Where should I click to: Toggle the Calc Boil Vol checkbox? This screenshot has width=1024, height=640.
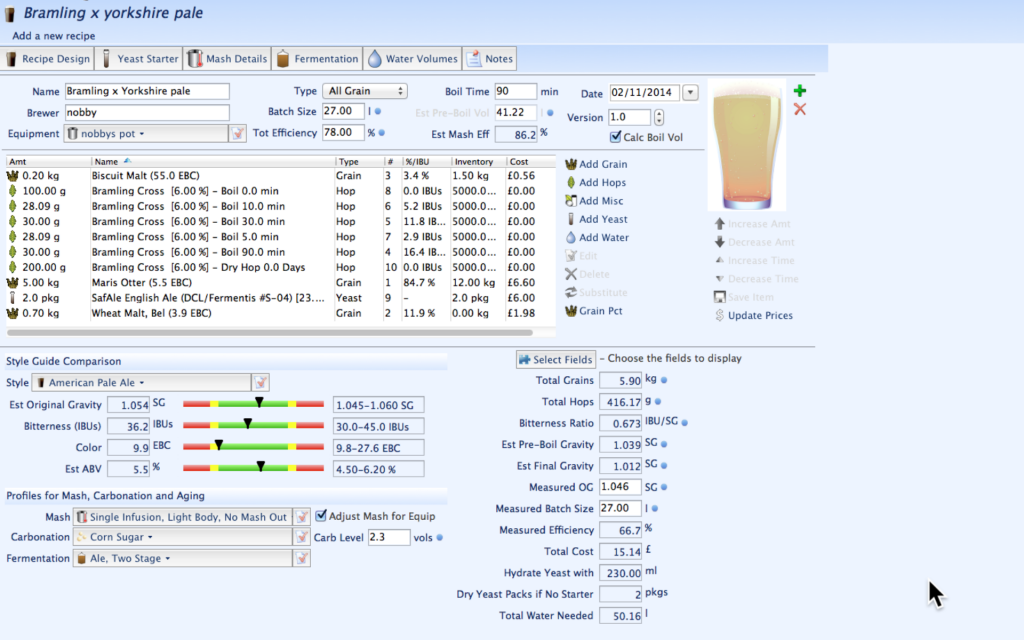point(615,136)
